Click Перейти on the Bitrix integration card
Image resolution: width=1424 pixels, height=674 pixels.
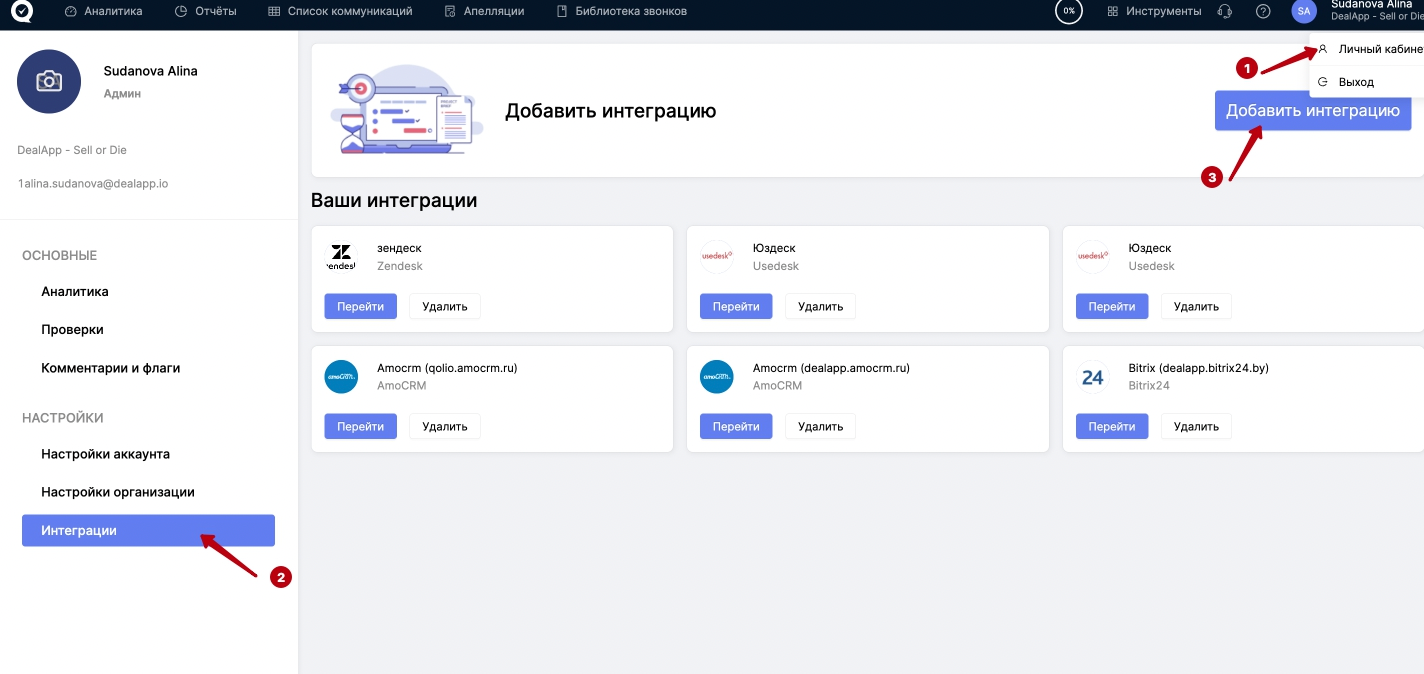(x=1111, y=427)
